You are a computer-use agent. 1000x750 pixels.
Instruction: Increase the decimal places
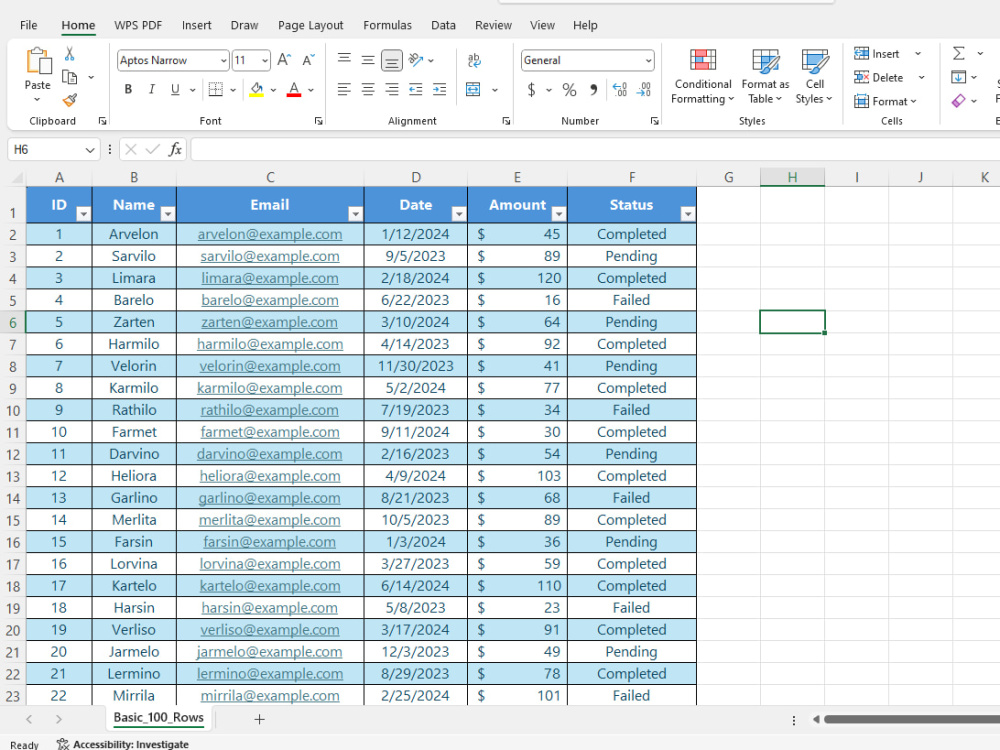(x=619, y=90)
